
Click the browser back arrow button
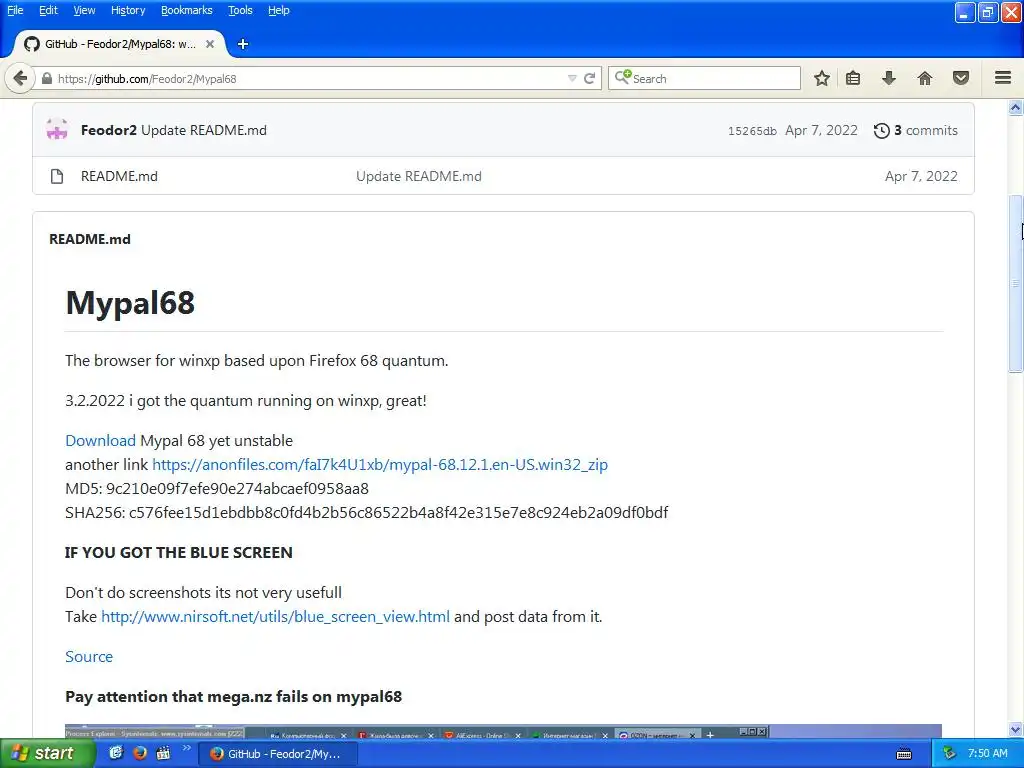click(20, 78)
